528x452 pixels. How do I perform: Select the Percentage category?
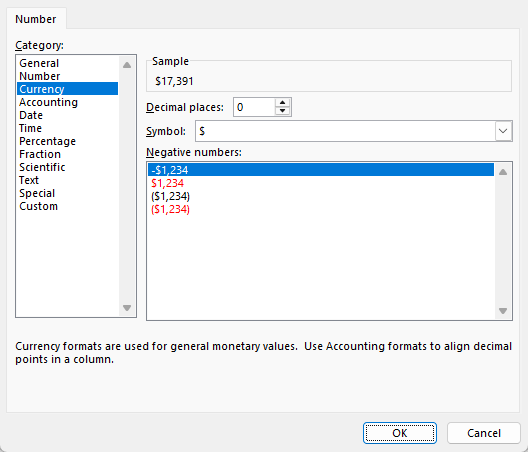67,141
